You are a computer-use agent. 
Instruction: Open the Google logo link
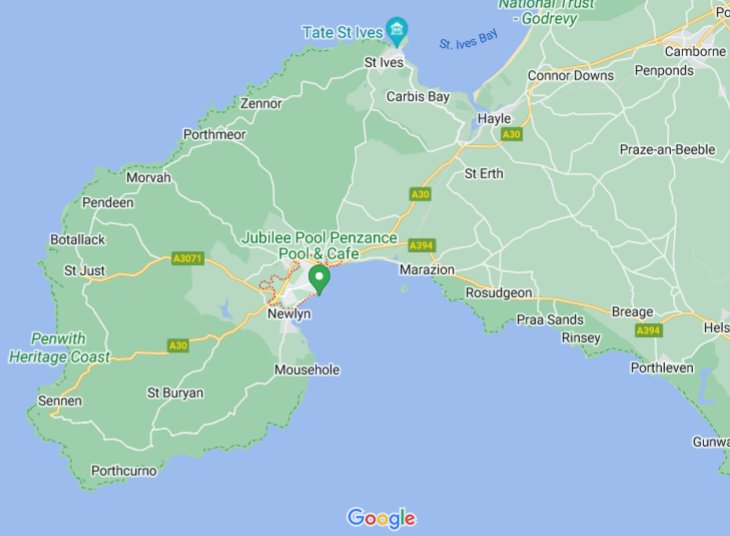tap(381, 518)
